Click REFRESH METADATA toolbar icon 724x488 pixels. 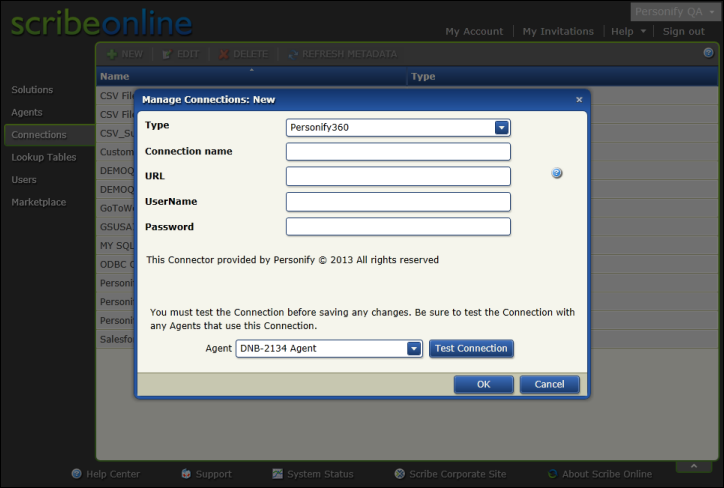pyautogui.click(x=293, y=54)
